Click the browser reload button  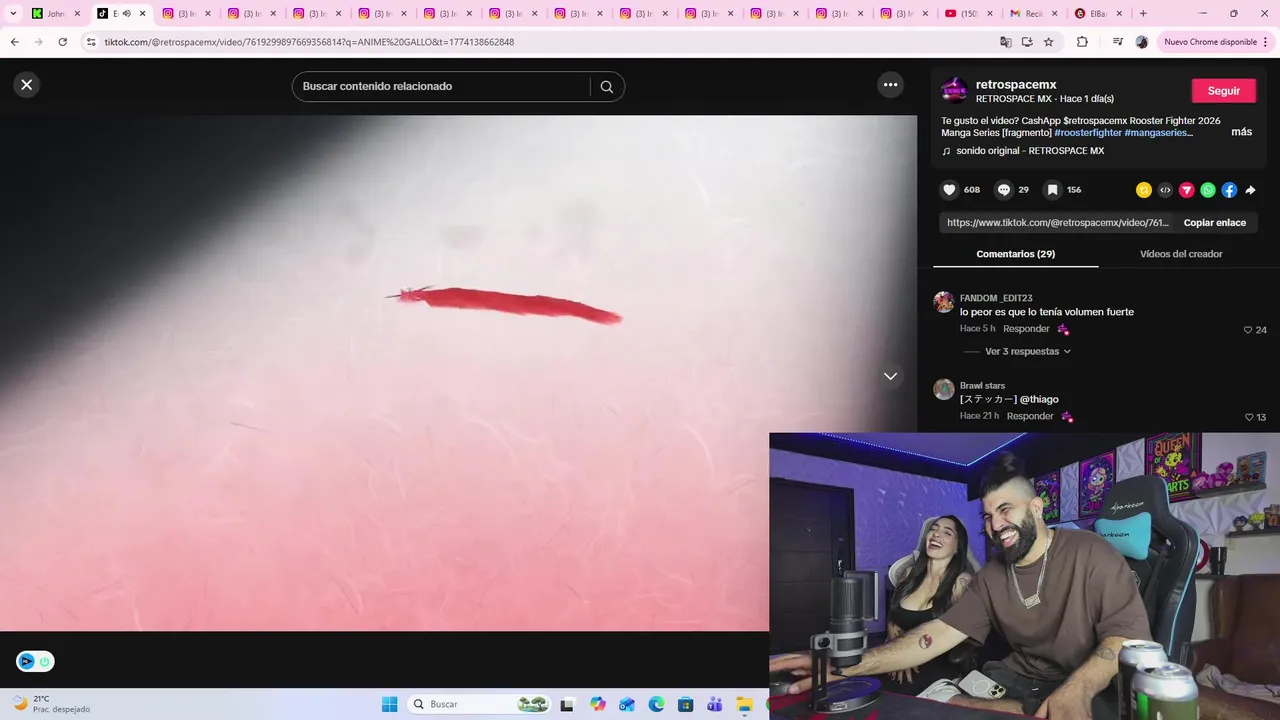[62, 42]
